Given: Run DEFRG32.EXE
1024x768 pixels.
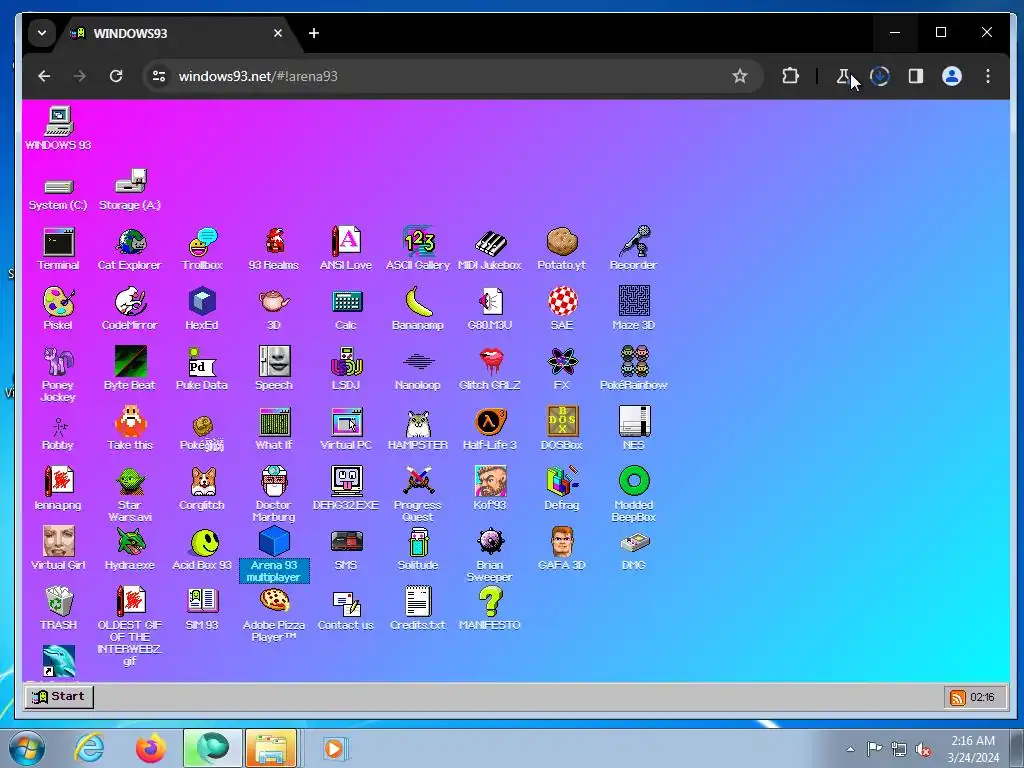Looking at the screenshot, I should [345, 488].
